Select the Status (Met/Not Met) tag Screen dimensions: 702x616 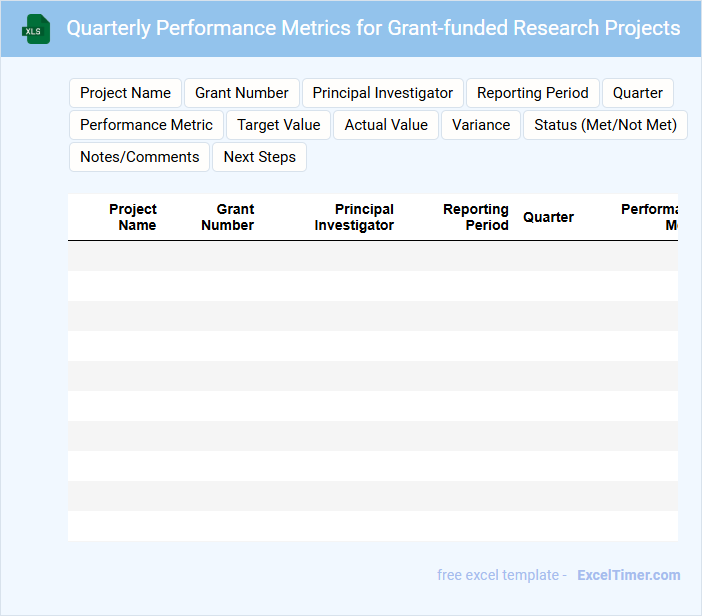605,125
